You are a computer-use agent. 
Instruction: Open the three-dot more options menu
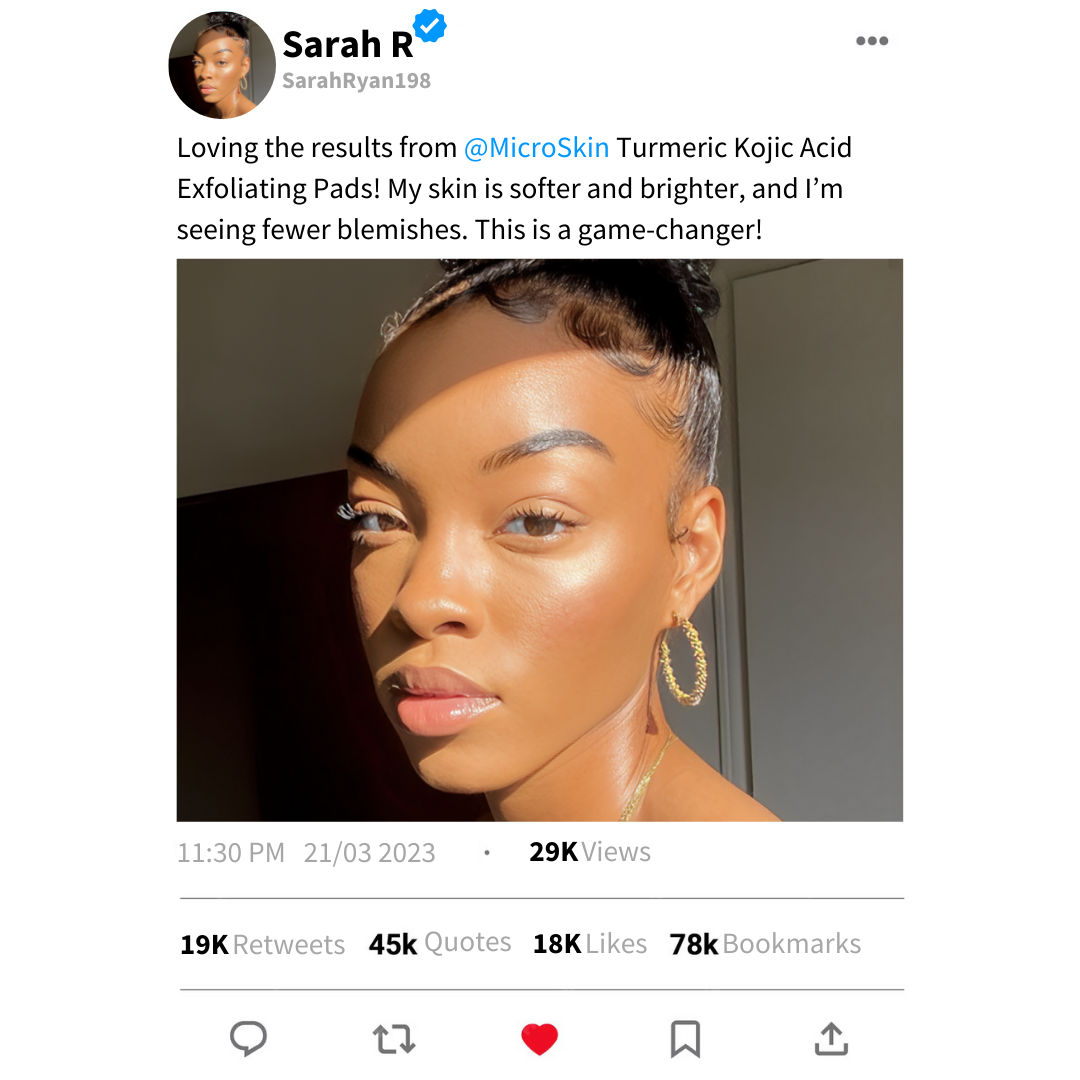872,41
